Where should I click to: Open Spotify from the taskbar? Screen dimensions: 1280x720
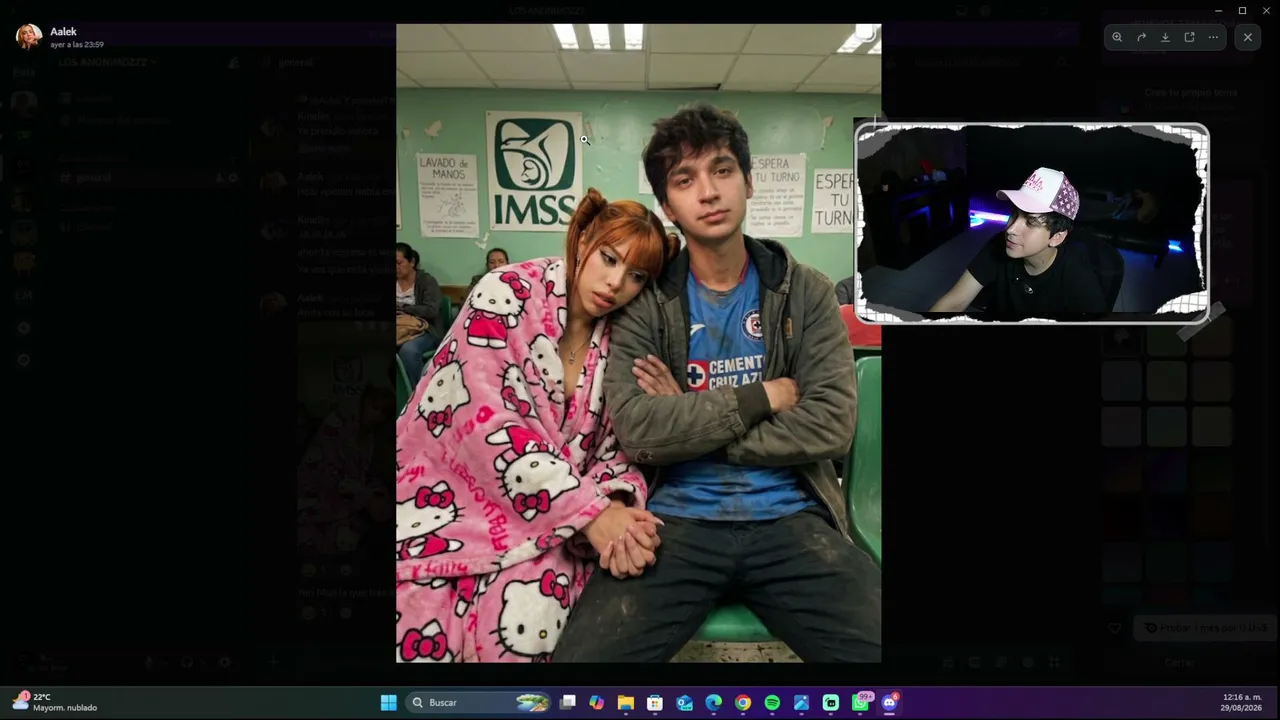(772, 703)
